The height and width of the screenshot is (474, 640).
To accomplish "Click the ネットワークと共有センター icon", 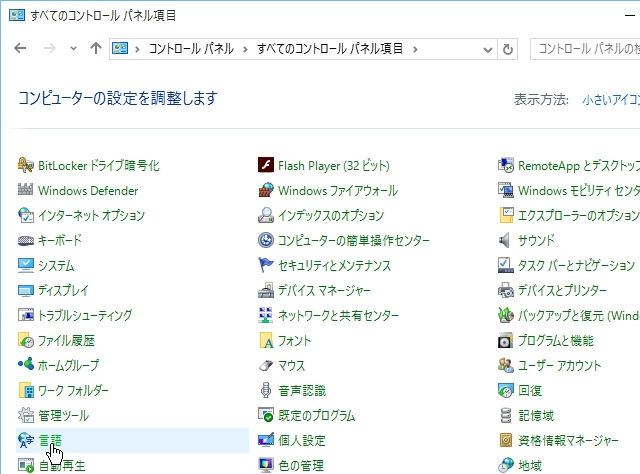I will 266,315.
